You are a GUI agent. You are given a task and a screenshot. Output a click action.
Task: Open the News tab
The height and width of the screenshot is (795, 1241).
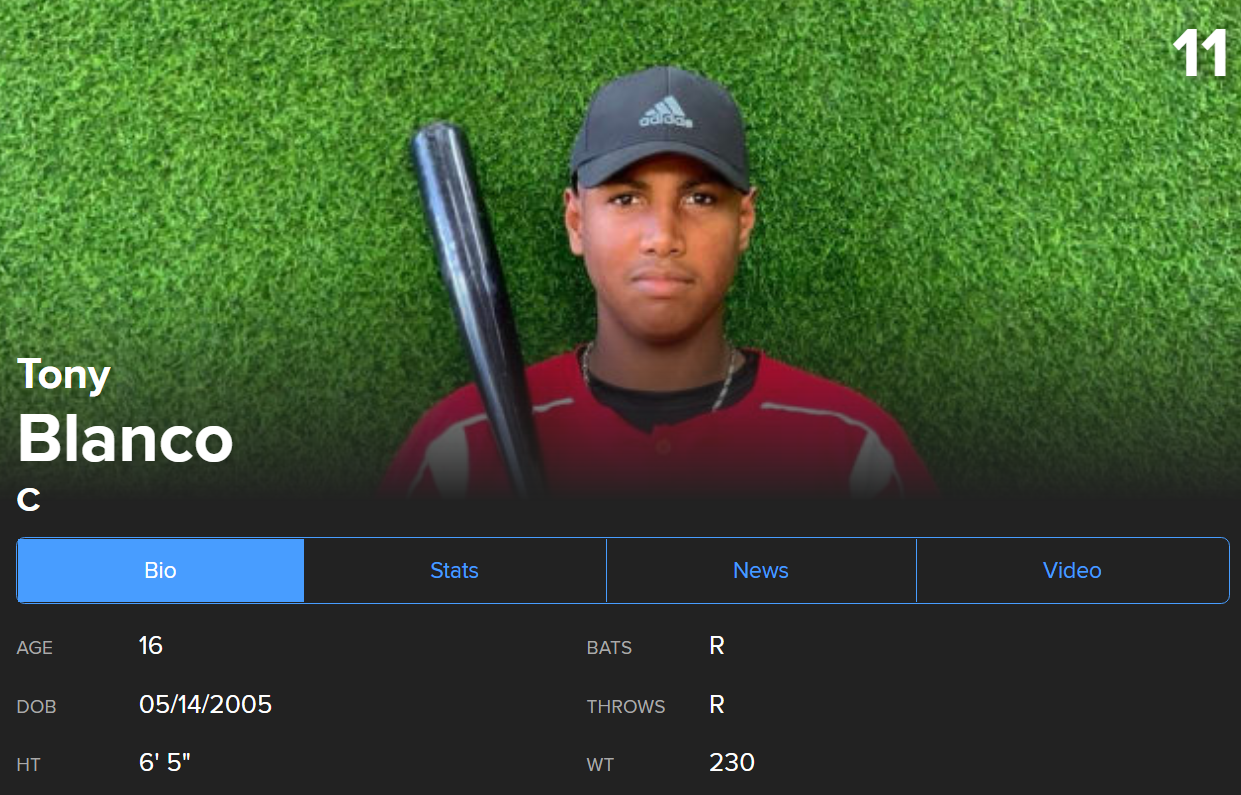pos(761,570)
